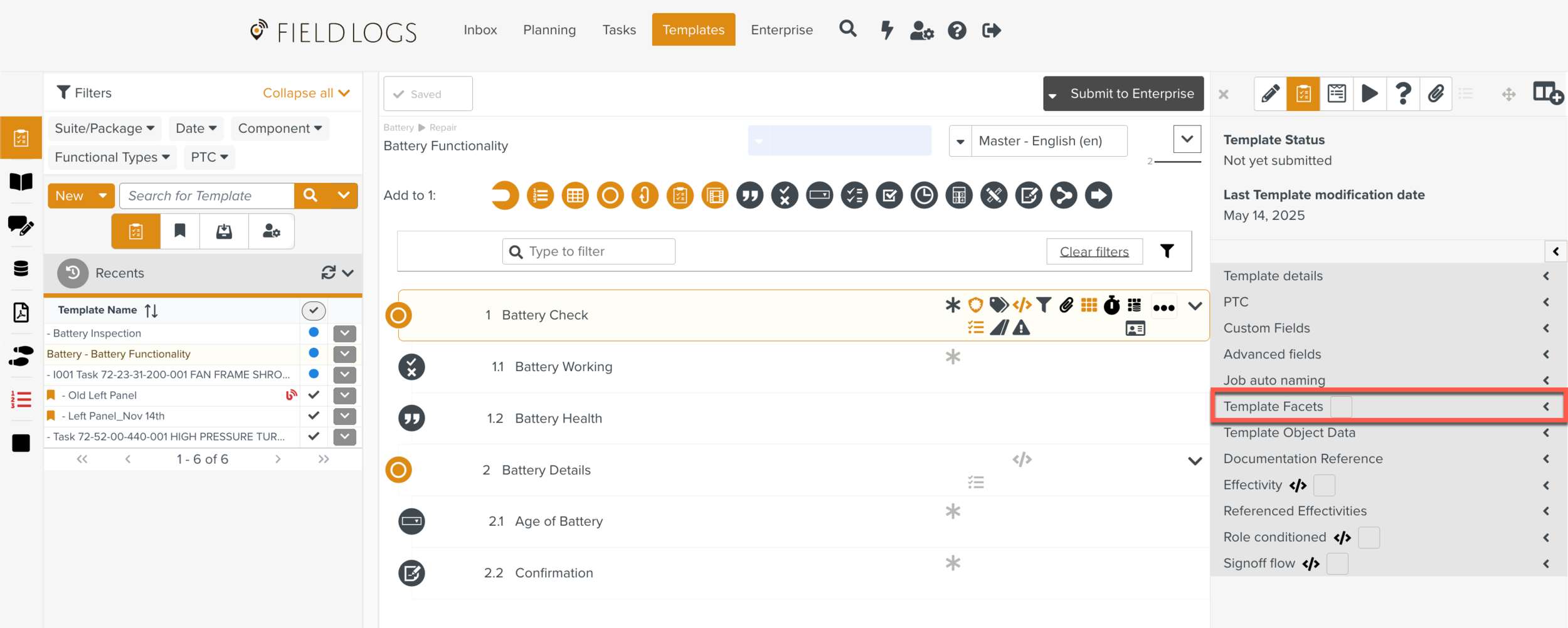Image resolution: width=1568 pixels, height=628 pixels.
Task: Switch to the Planning tab
Action: click(549, 29)
